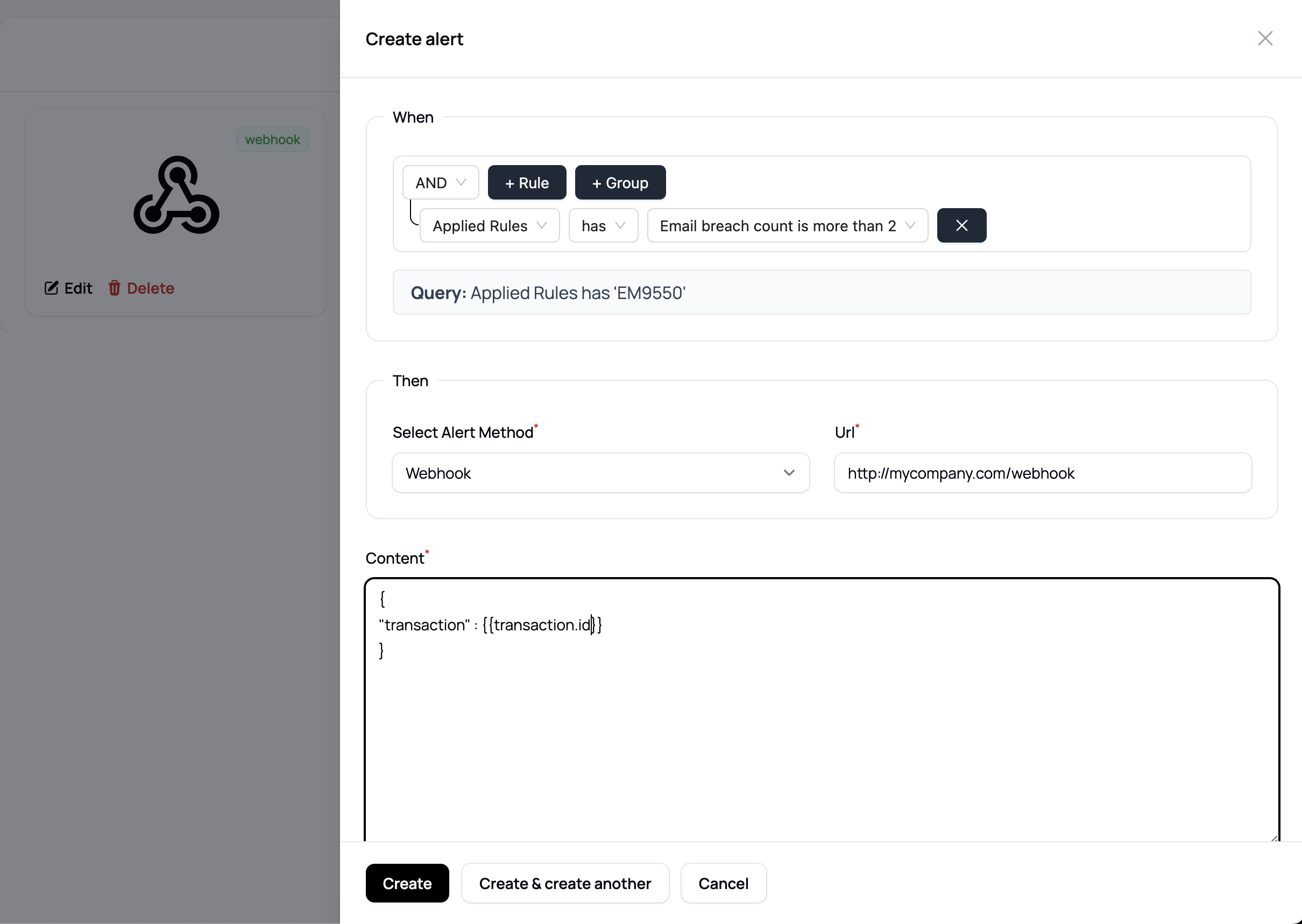
Task: Add a new group with + Group
Action: click(x=620, y=183)
